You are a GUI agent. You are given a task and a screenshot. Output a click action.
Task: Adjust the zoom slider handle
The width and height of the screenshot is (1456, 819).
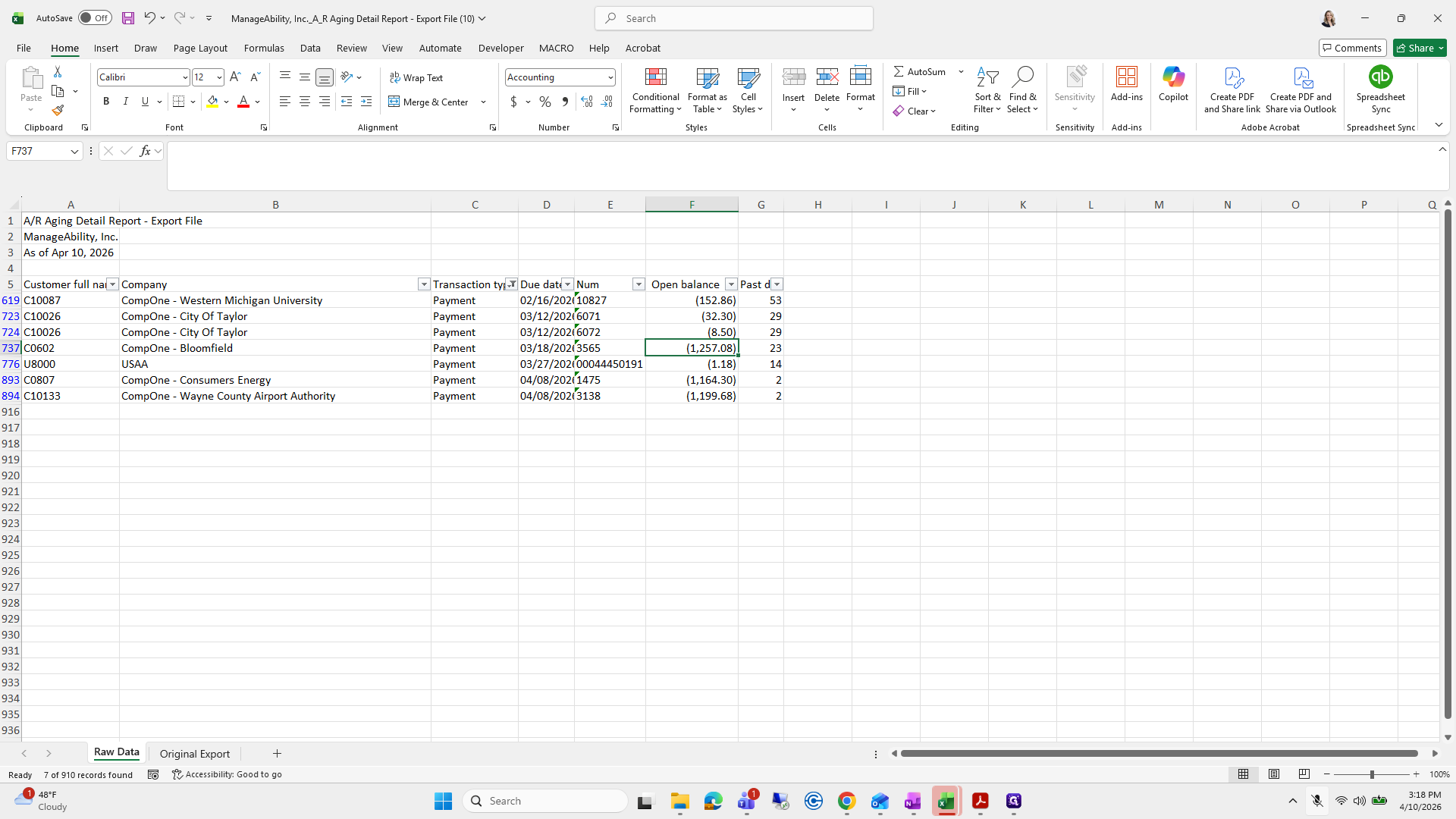tap(1371, 774)
